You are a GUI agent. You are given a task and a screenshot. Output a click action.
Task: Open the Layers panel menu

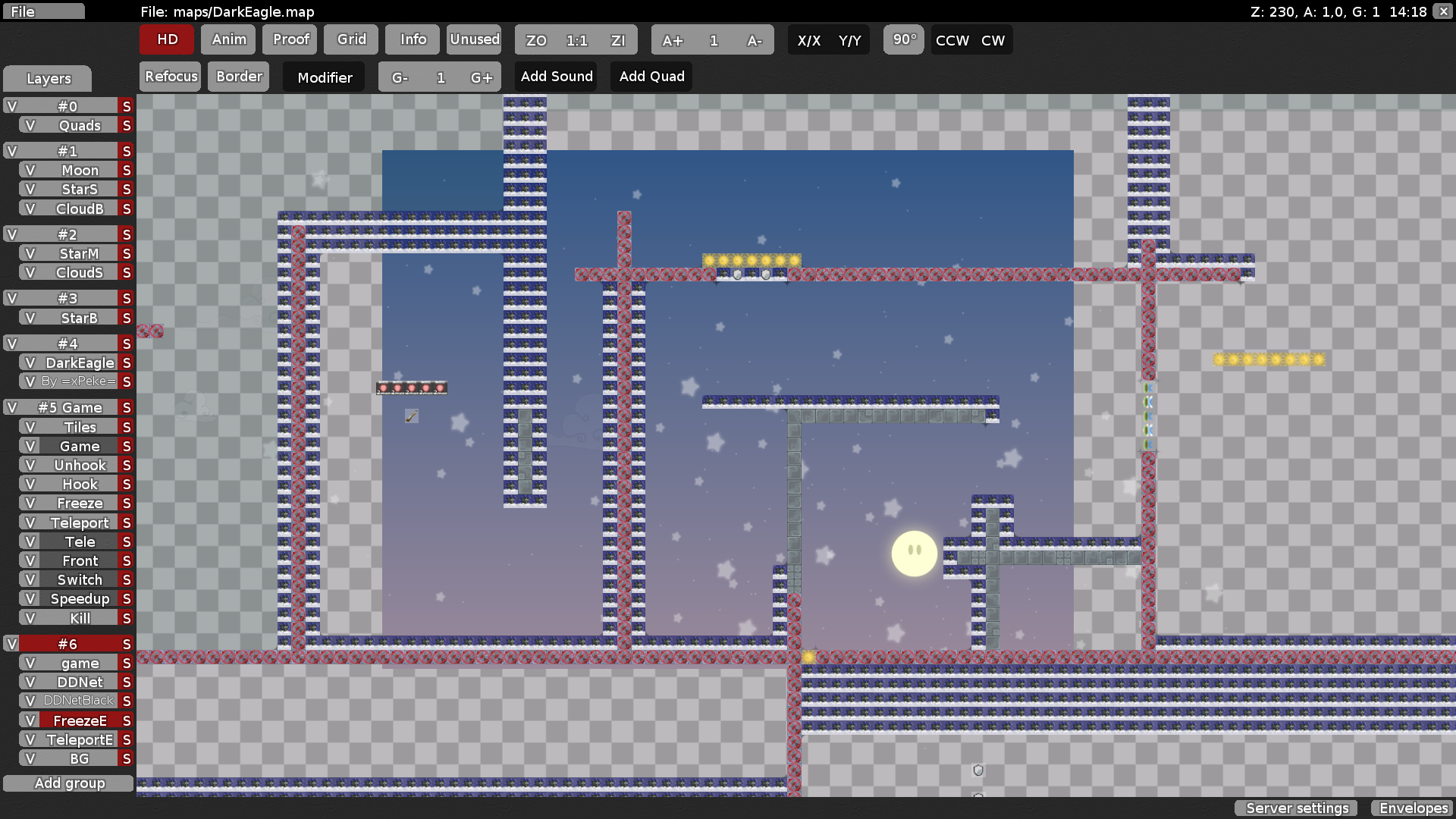click(47, 78)
